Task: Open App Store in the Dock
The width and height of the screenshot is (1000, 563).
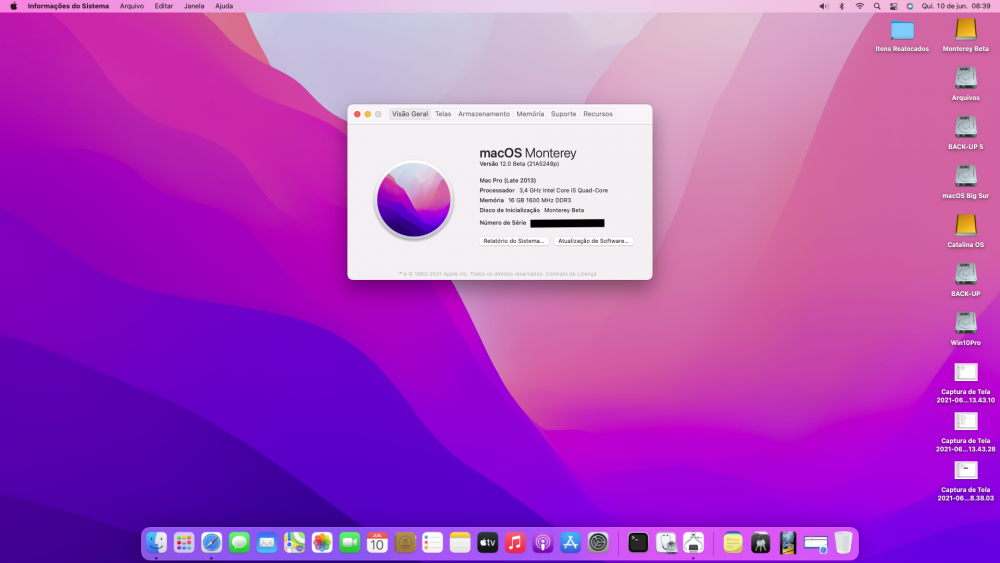Action: [x=570, y=543]
